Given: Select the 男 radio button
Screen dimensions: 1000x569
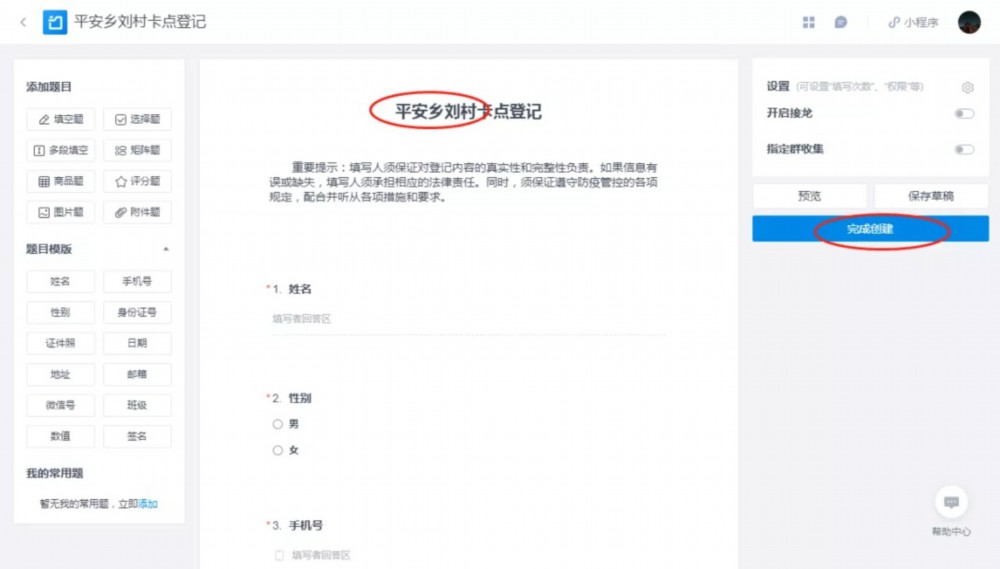Looking at the screenshot, I should coord(277,424).
